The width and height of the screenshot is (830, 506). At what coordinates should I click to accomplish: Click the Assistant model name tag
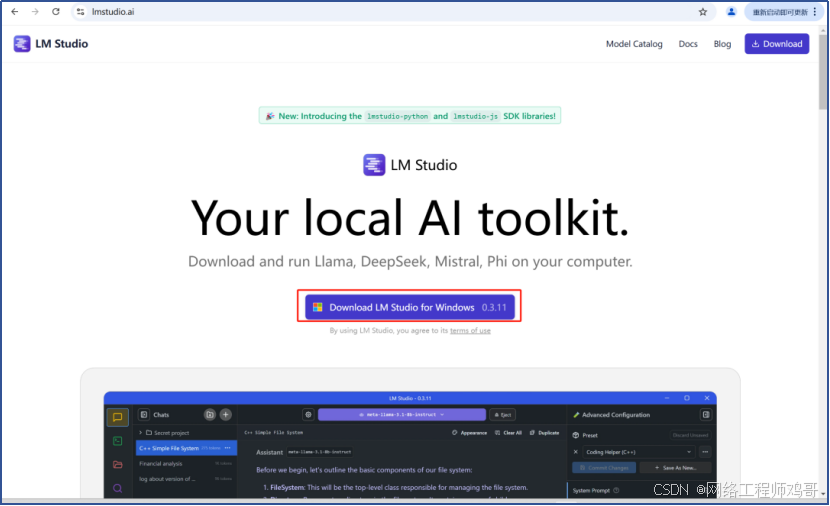[x=320, y=452]
